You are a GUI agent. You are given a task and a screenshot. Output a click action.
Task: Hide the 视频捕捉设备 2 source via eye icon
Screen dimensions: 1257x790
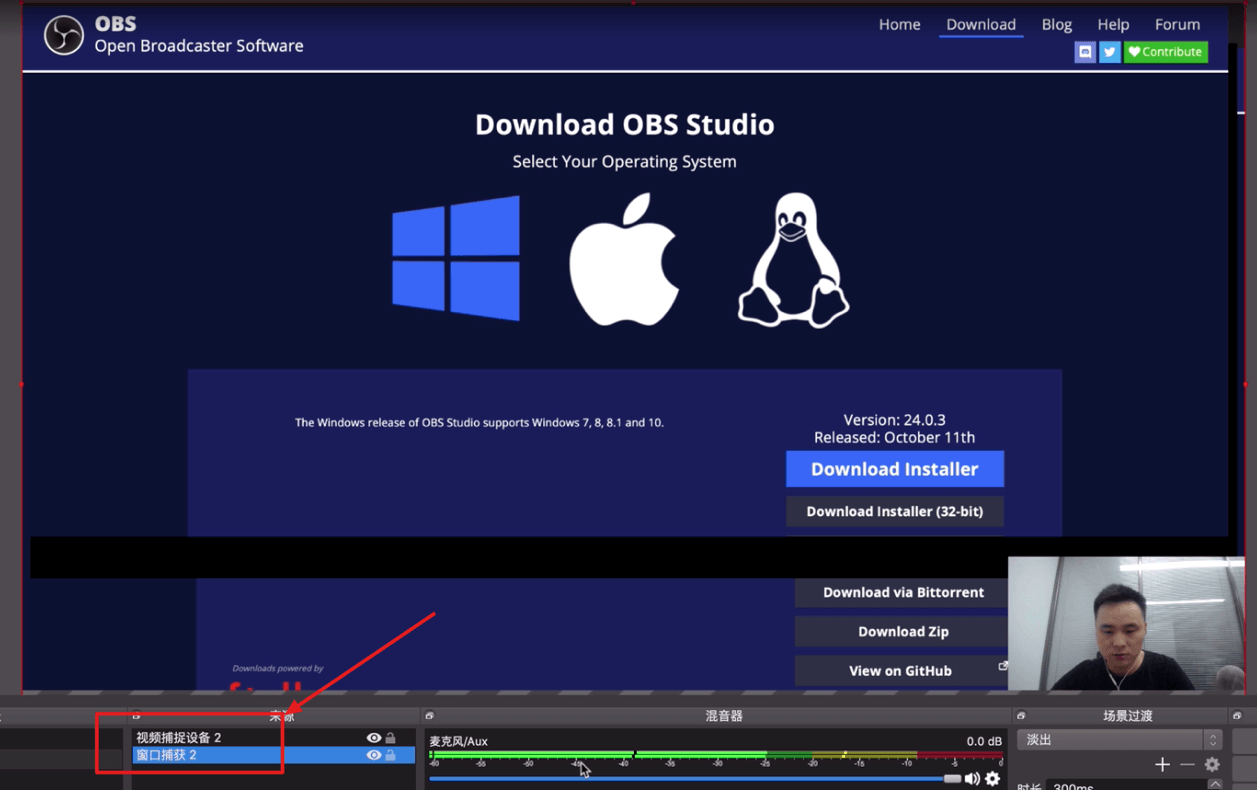point(373,738)
